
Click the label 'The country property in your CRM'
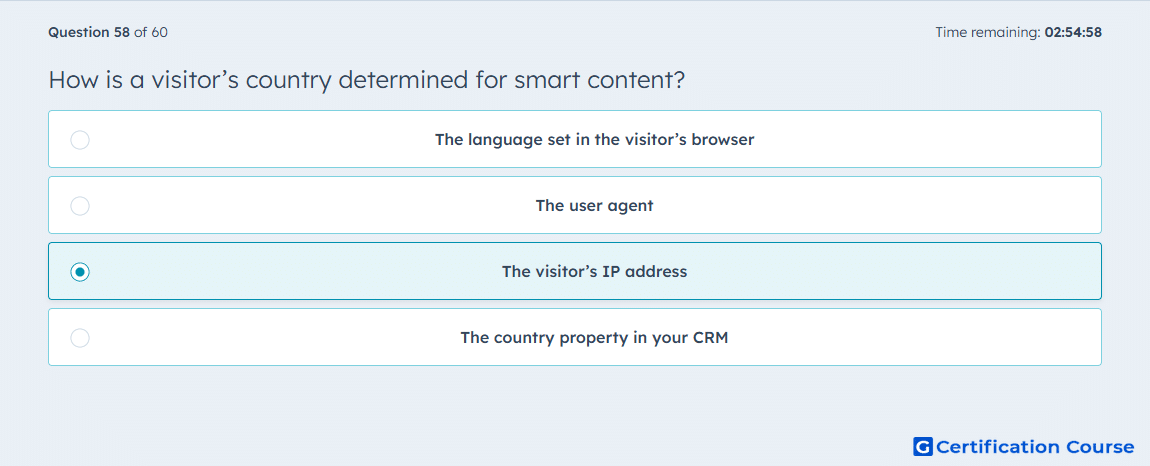click(x=595, y=338)
